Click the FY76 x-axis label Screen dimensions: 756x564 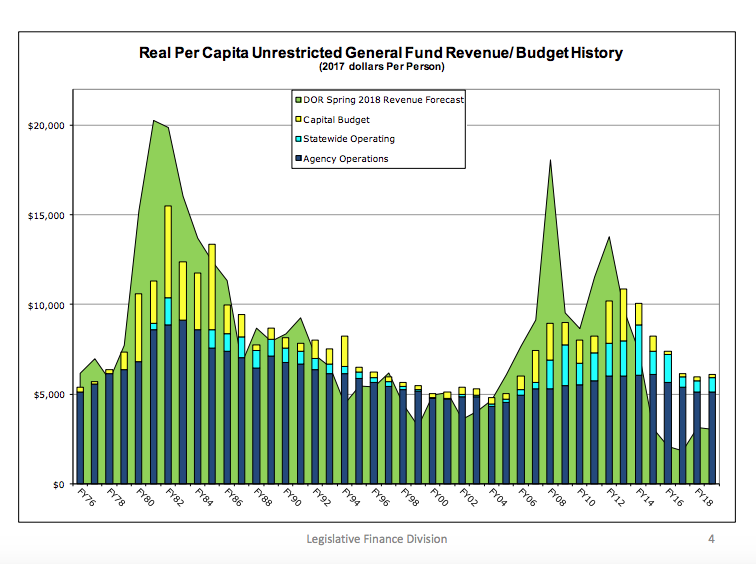pos(87,497)
